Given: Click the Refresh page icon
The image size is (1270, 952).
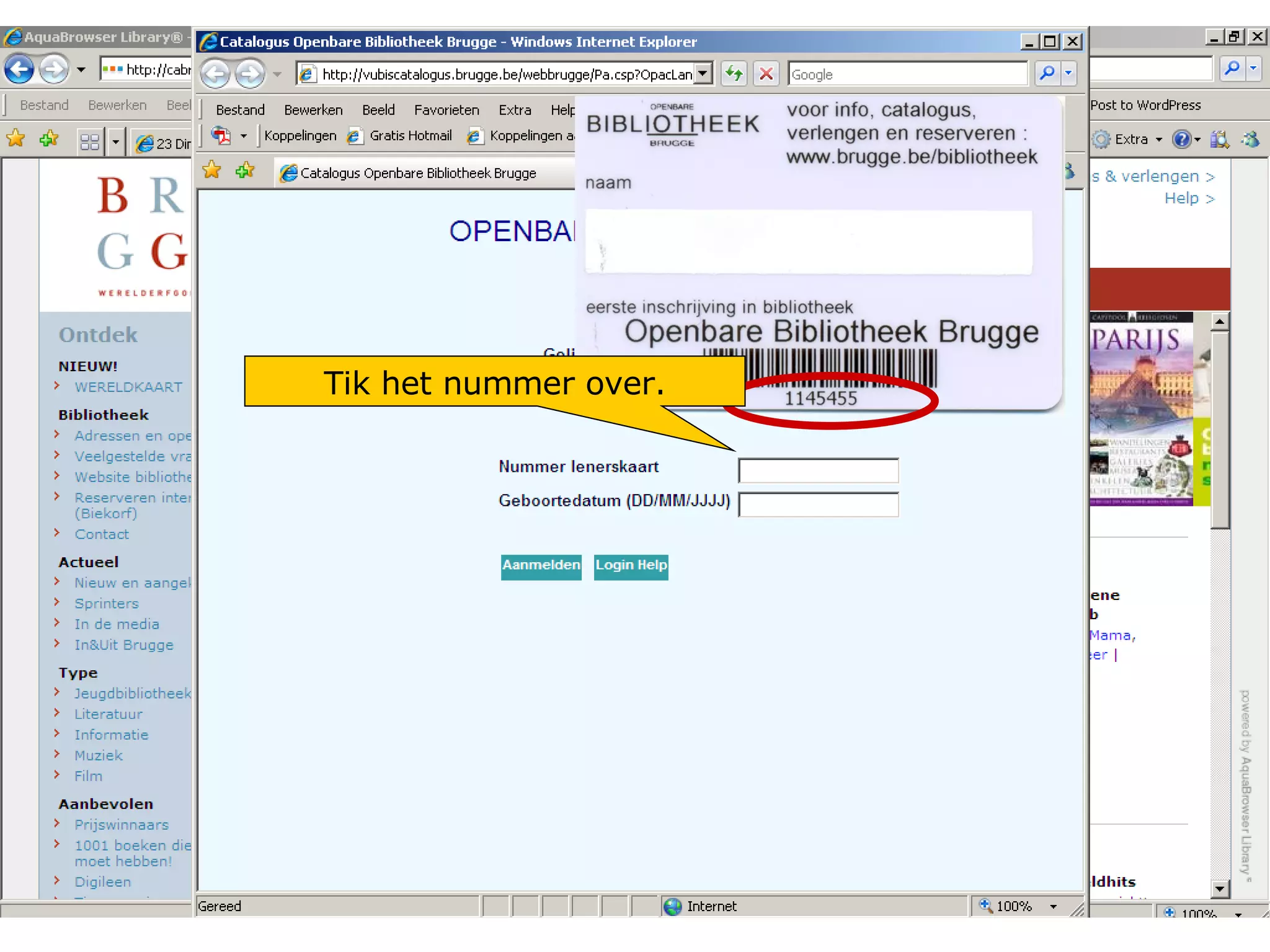Looking at the screenshot, I should 734,74.
